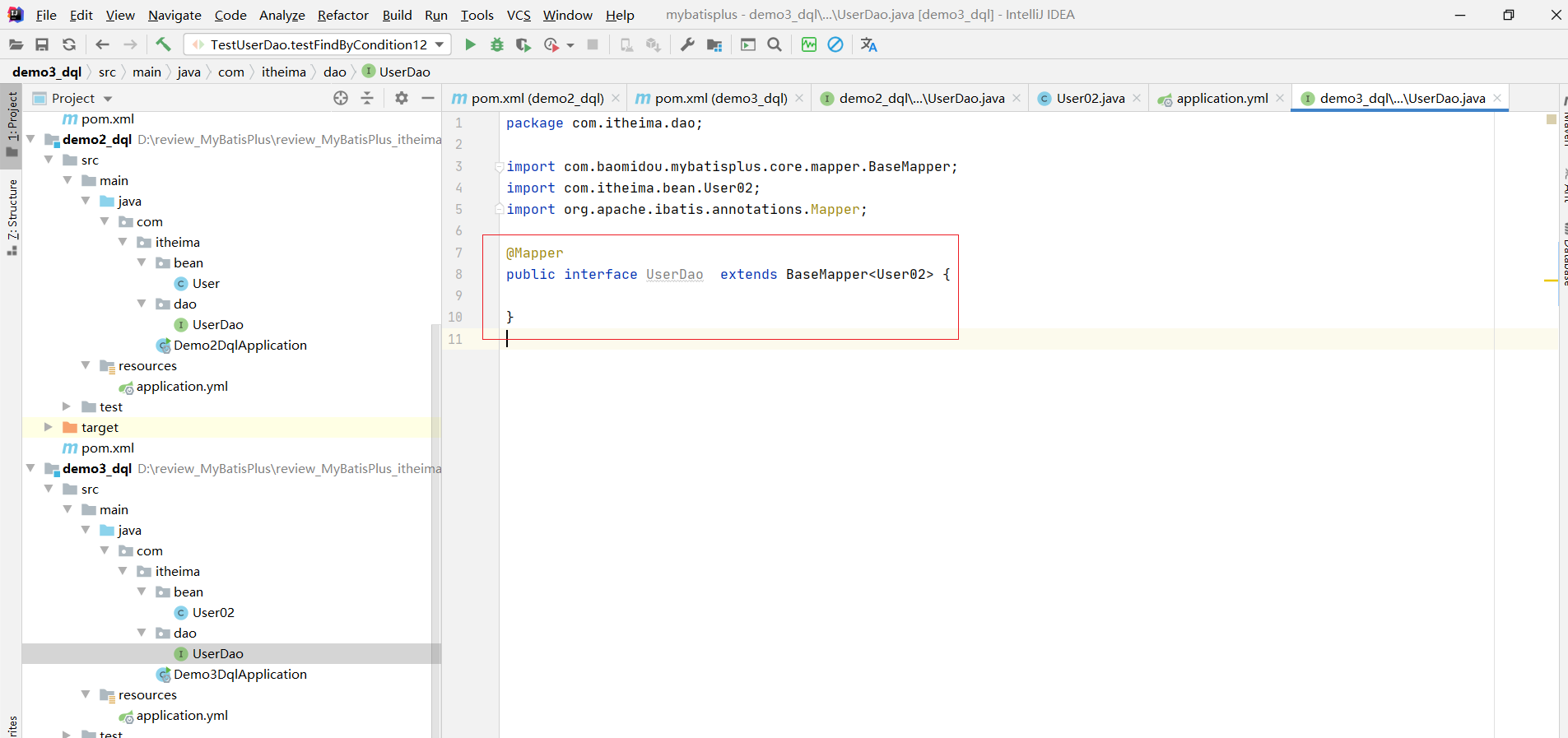1568x738 pixels.
Task: Toggle the Project tool window side button
Action: [12, 123]
